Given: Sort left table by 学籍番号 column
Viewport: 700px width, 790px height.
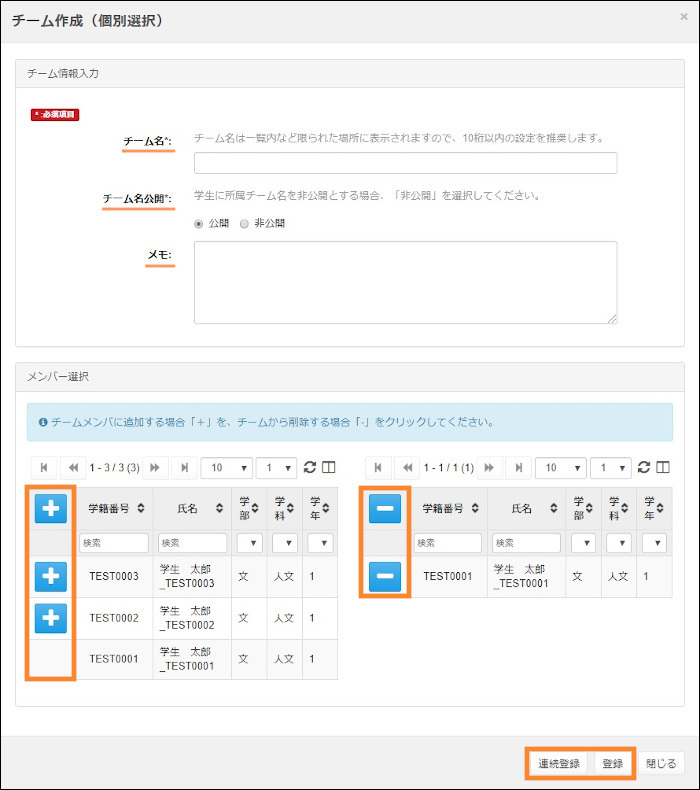Looking at the screenshot, I should (115, 509).
